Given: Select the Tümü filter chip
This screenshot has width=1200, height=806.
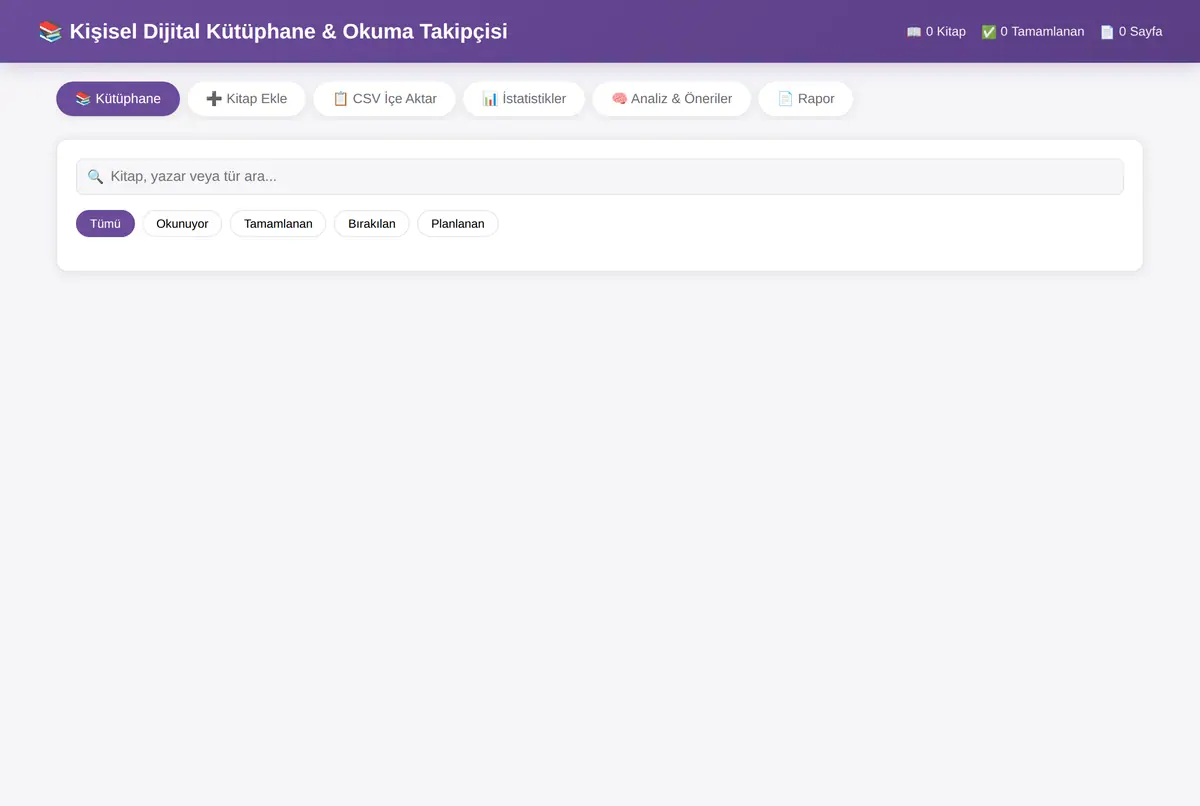Looking at the screenshot, I should 105,224.
